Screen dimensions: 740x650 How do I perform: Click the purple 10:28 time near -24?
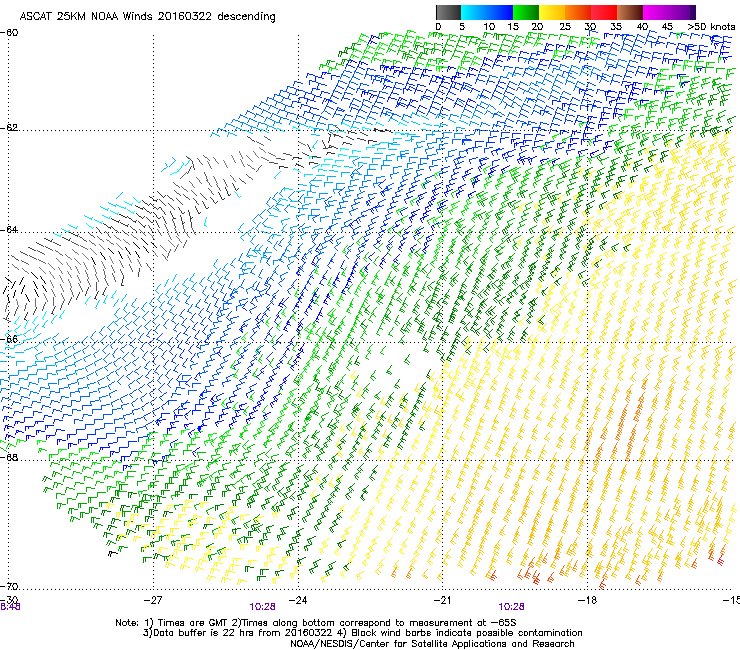coord(262,607)
